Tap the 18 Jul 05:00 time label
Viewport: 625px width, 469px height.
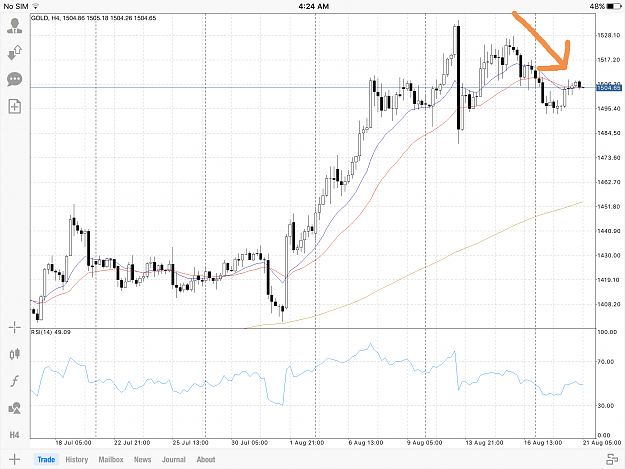73,443
